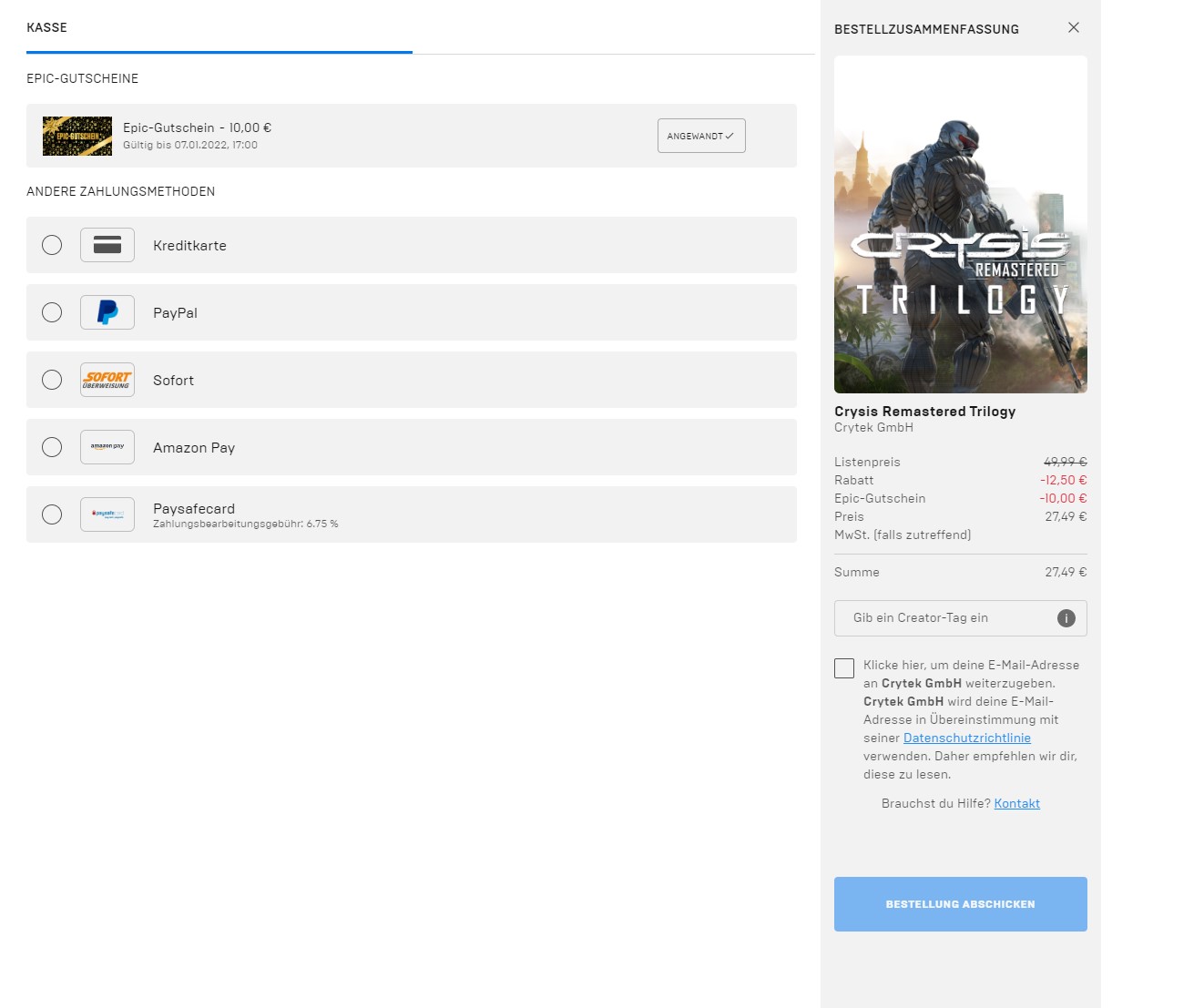Click the 'MwSt. (falls zutreffend)' text

pos(903,535)
